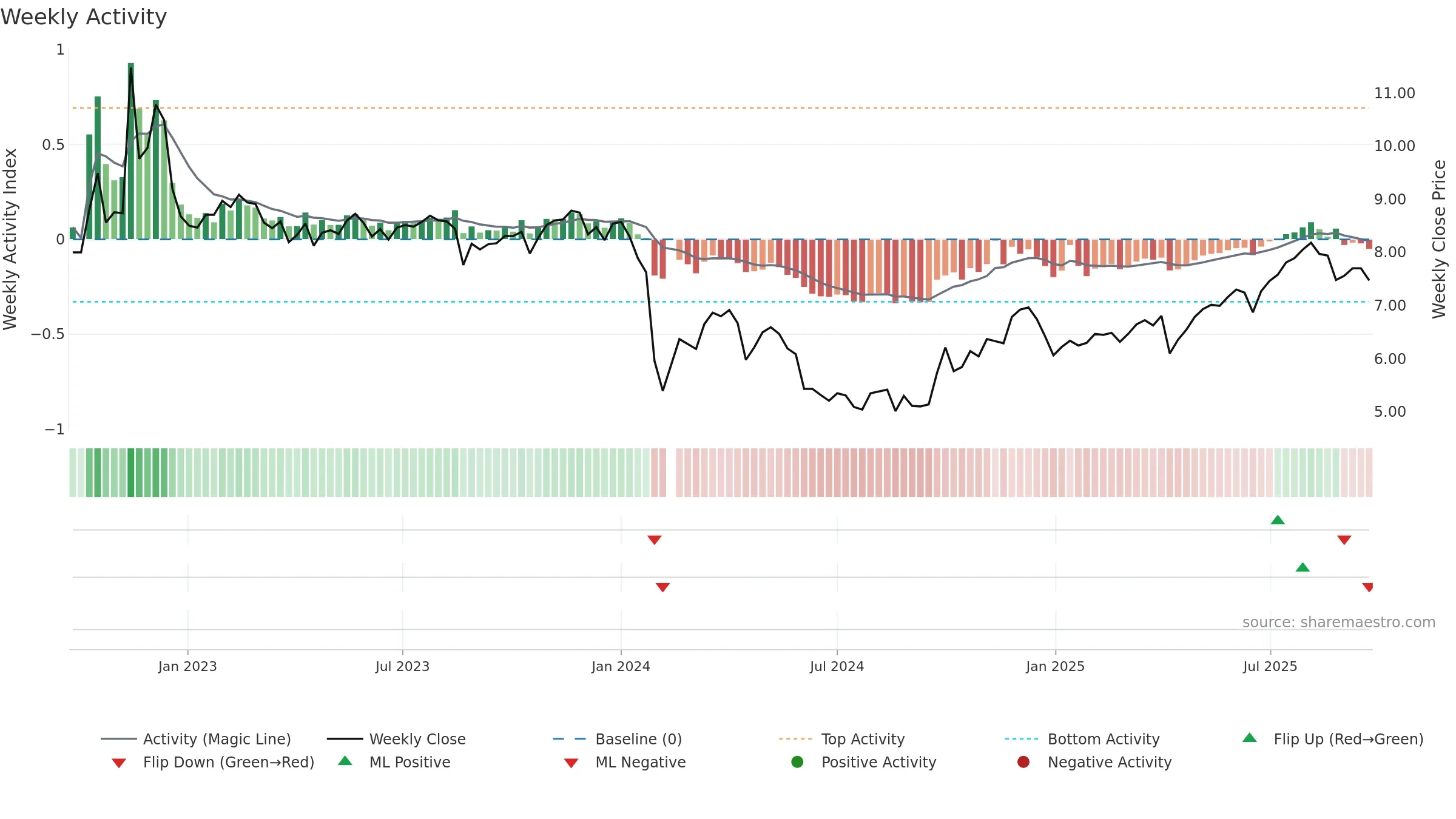Click the tallest green activity bar near 1

pos(131,151)
